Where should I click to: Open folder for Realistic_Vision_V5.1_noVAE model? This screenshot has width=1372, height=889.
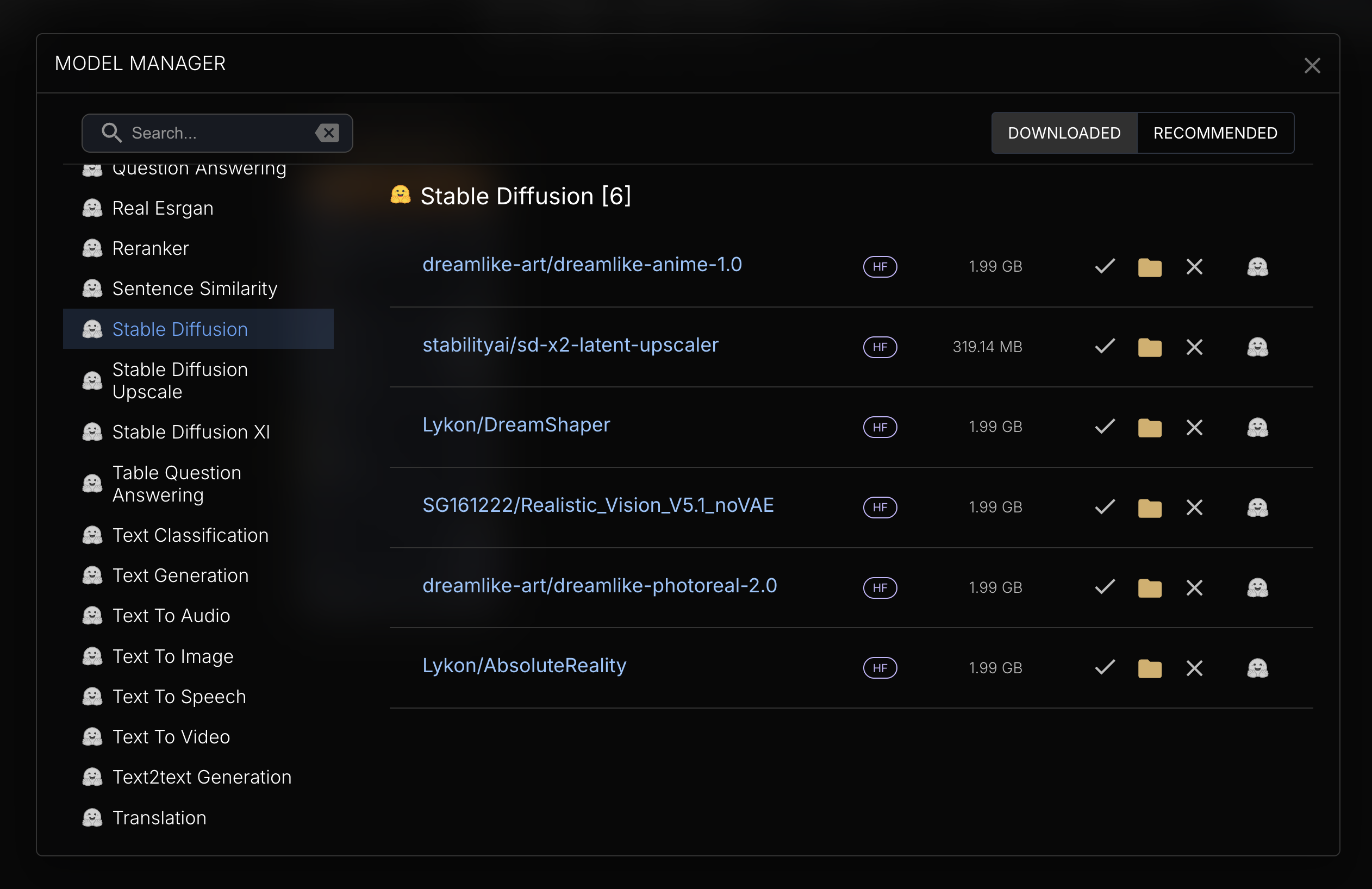coord(1150,508)
